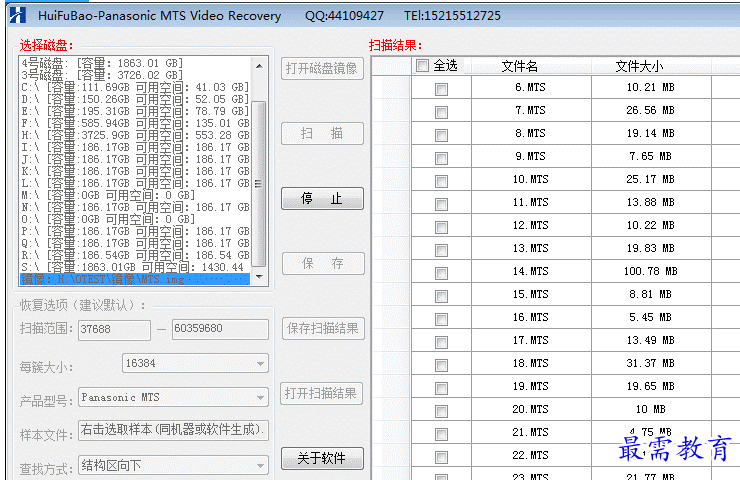Viewport: 740px width, 480px height.
Task: Click the 样本文件 sample file field
Action: tap(173, 430)
